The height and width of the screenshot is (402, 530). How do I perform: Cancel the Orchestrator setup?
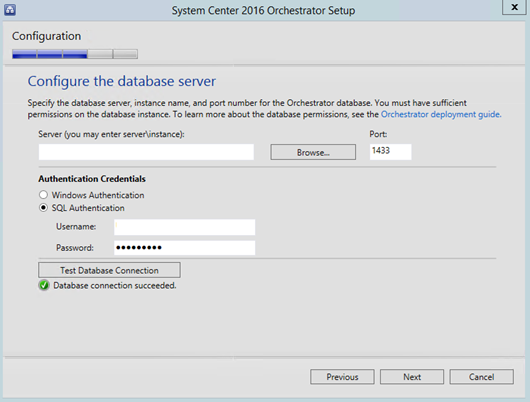point(481,377)
